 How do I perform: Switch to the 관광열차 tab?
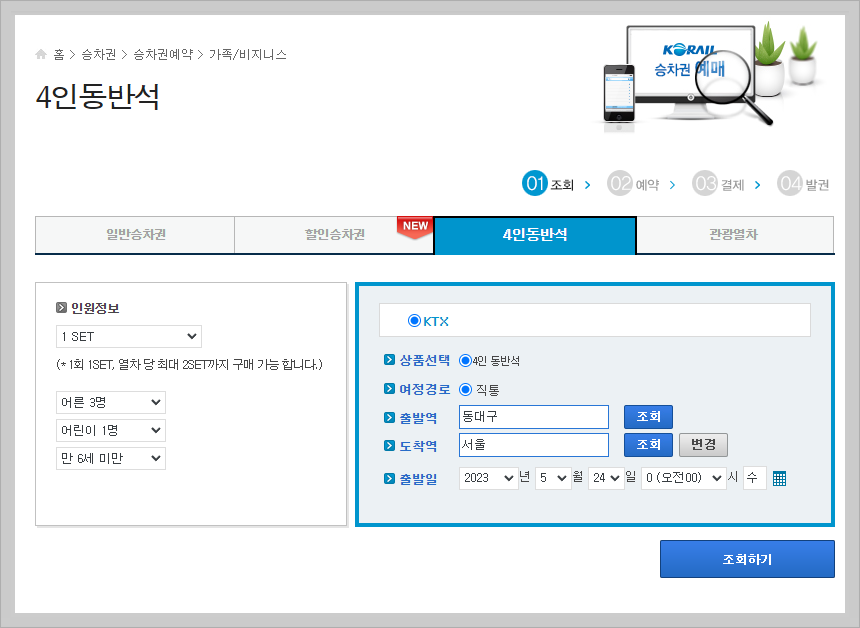pos(735,235)
